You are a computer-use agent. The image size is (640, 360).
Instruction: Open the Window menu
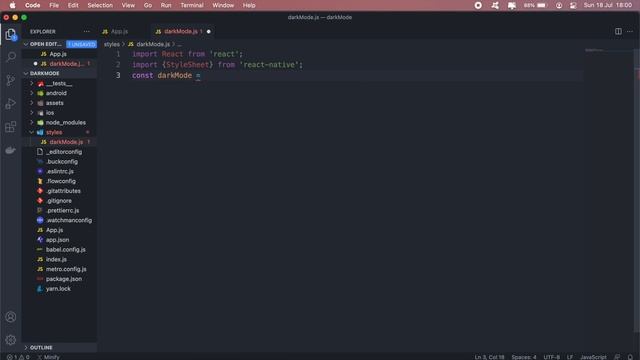click(x=223, y=5)
